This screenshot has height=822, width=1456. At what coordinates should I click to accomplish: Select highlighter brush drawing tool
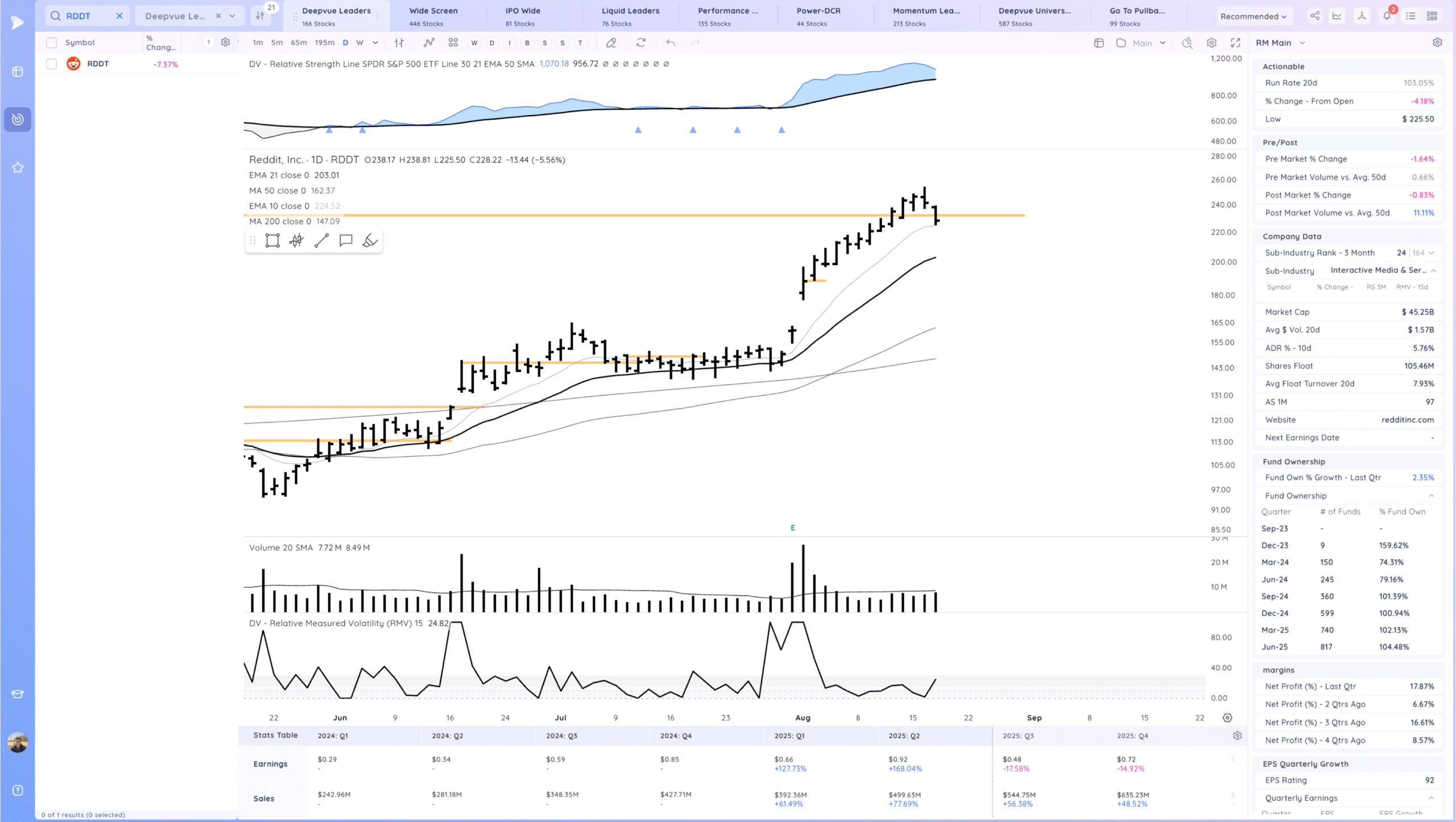pos(370,241)
